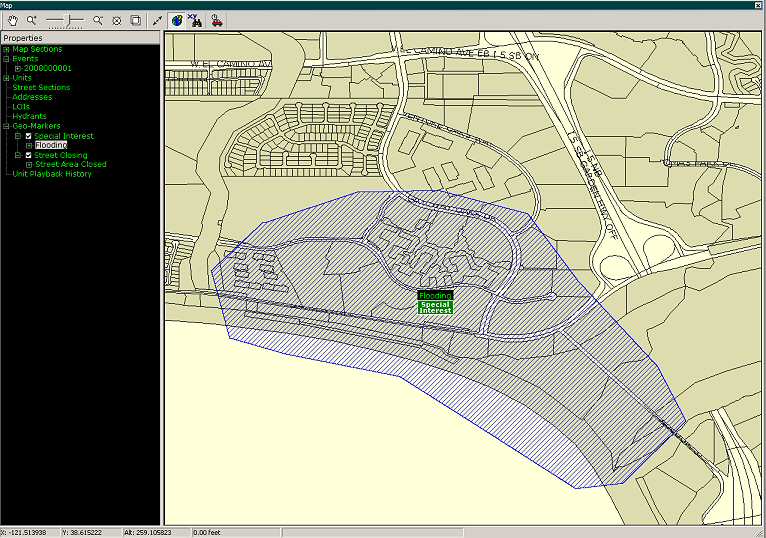Click the zoom out magnifier icon

click(98, 20)
